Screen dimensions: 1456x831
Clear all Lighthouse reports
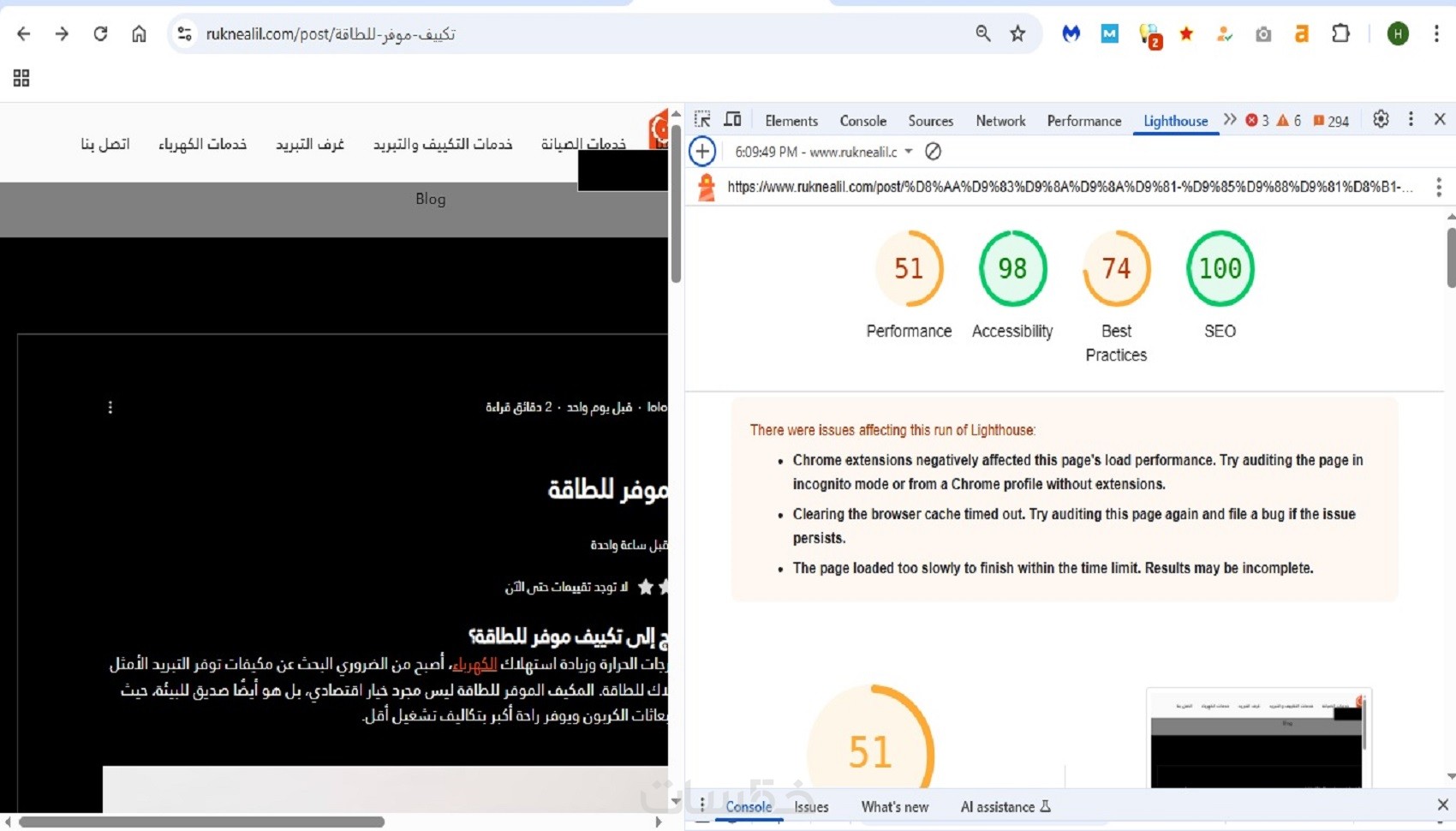click(934, 152)
